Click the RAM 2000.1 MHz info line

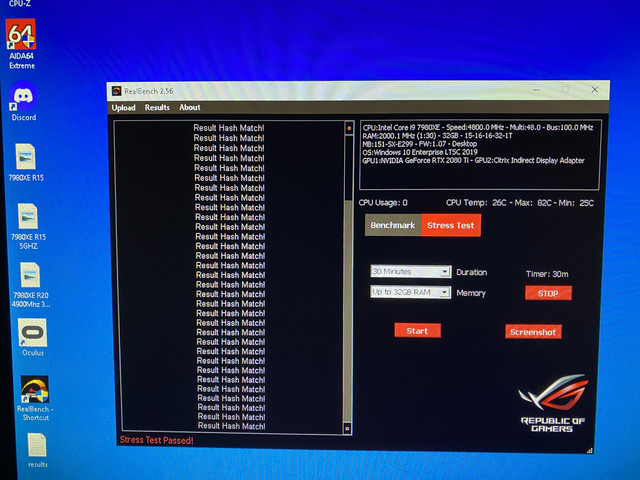(437, 136)
